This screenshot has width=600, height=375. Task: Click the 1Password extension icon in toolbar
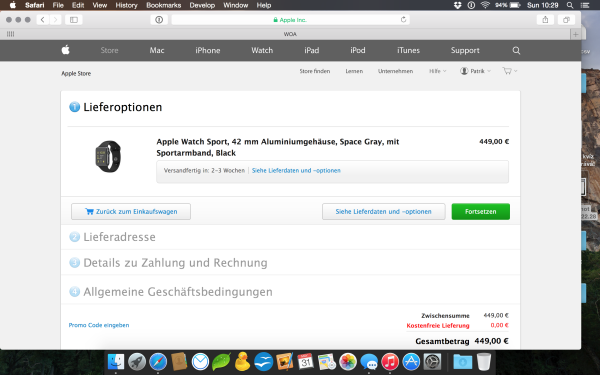159,20
